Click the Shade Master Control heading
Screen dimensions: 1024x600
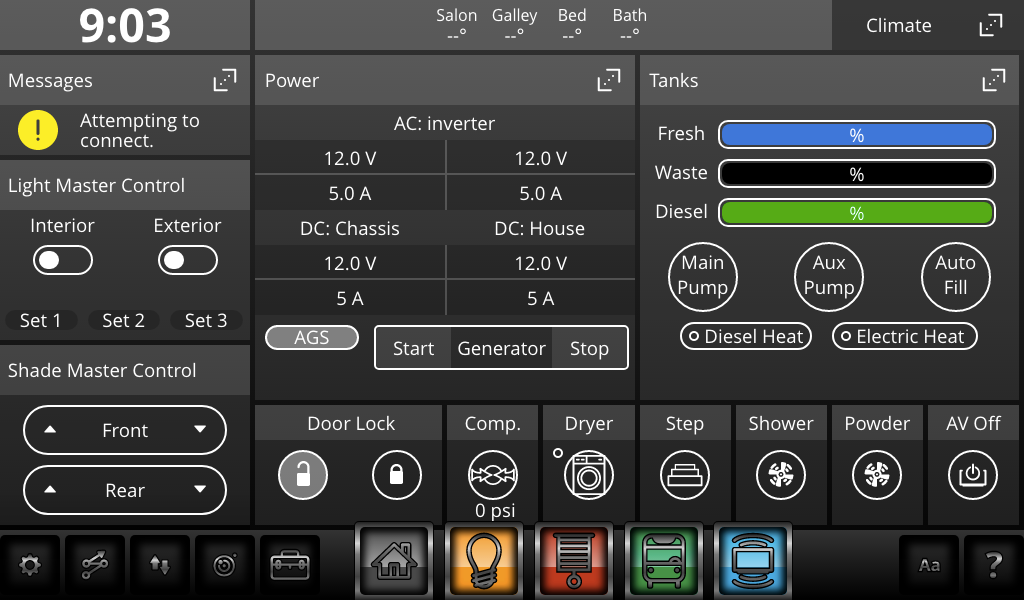click(x=102, y=370)
